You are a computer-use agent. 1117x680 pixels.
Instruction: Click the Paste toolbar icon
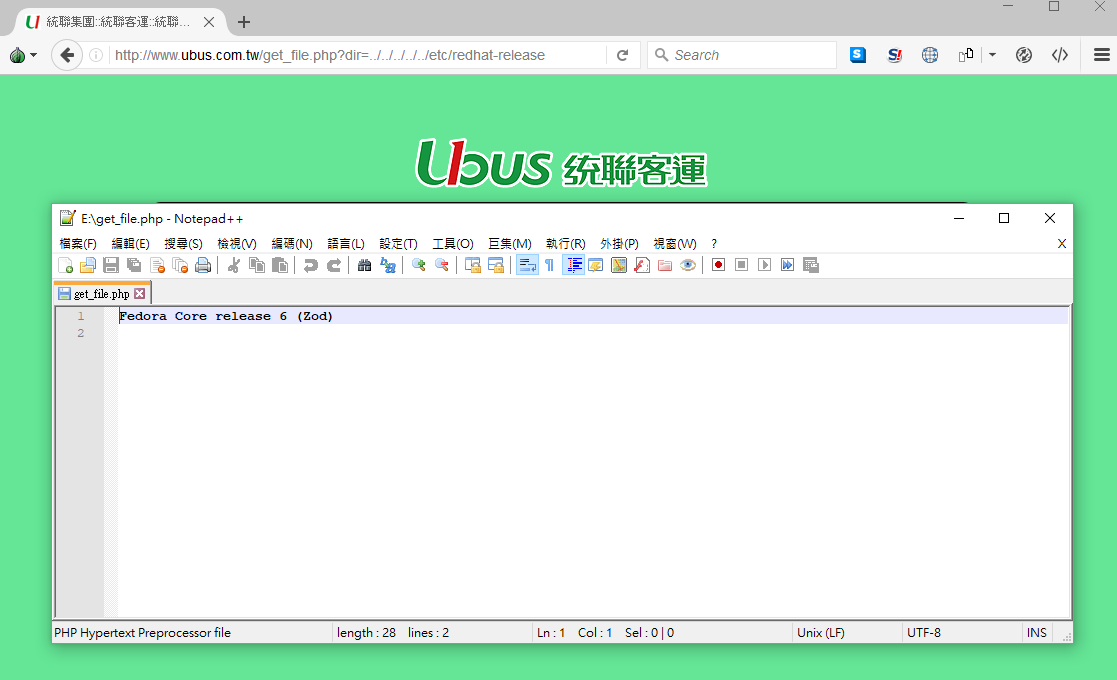tap(280, 266)
